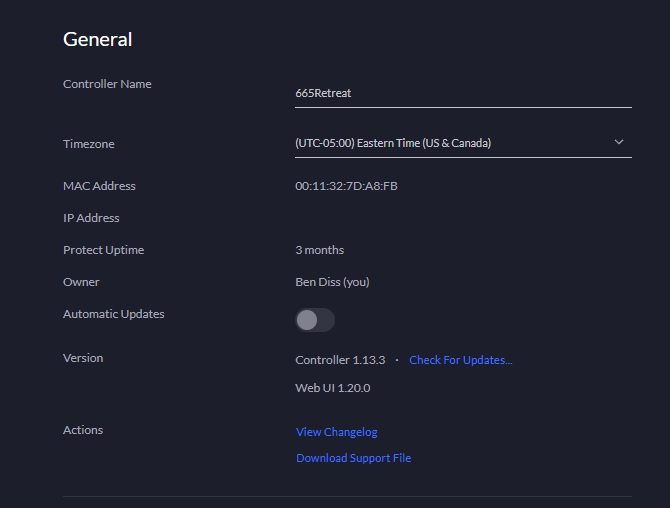This screenshot has height=508, width=670.
Task: Toggle the Automatic Updates switch
Action: (315, 320)
